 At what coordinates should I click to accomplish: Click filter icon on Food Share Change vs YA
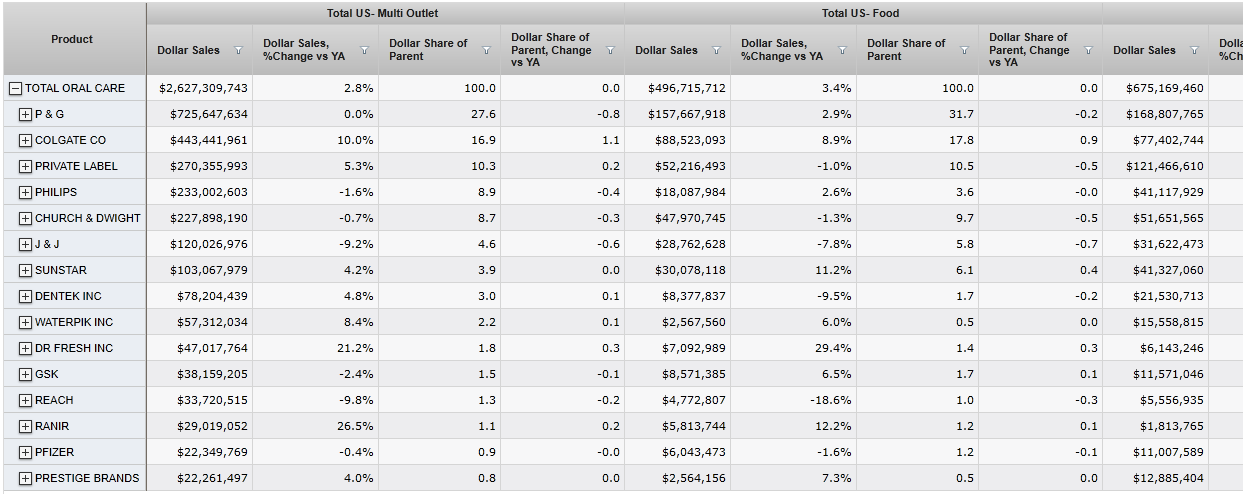[1090, 50]
